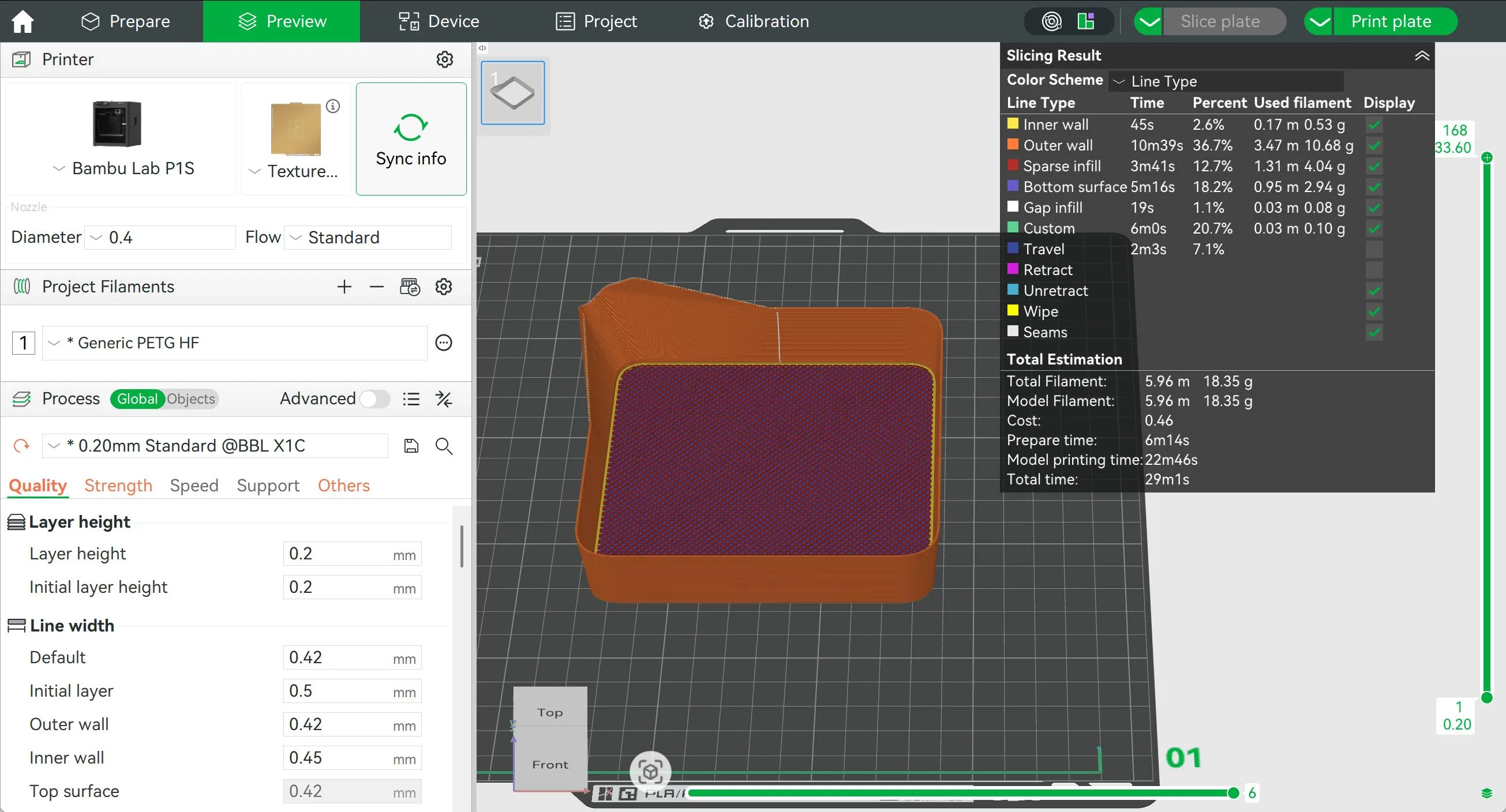Viewport: 1506px width, 812px height.
Task: Open process settings list icon
Action: tap(411, 399)
